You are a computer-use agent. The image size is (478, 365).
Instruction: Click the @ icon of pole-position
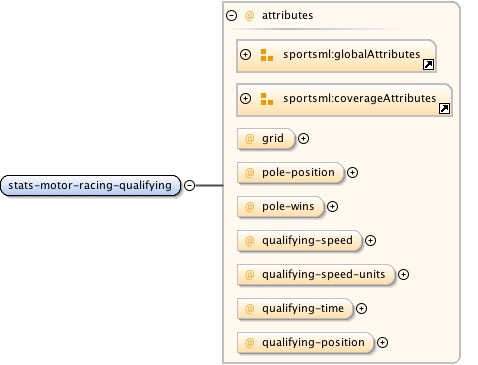coord(249,173)
